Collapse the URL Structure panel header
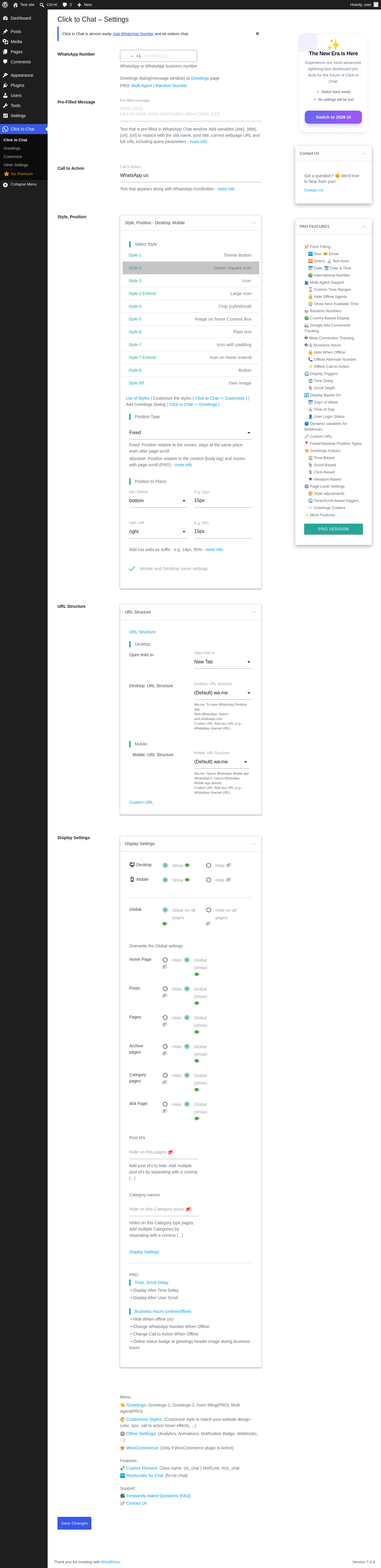The height and width of the screenshot is (1568, 381). [191, 612]
